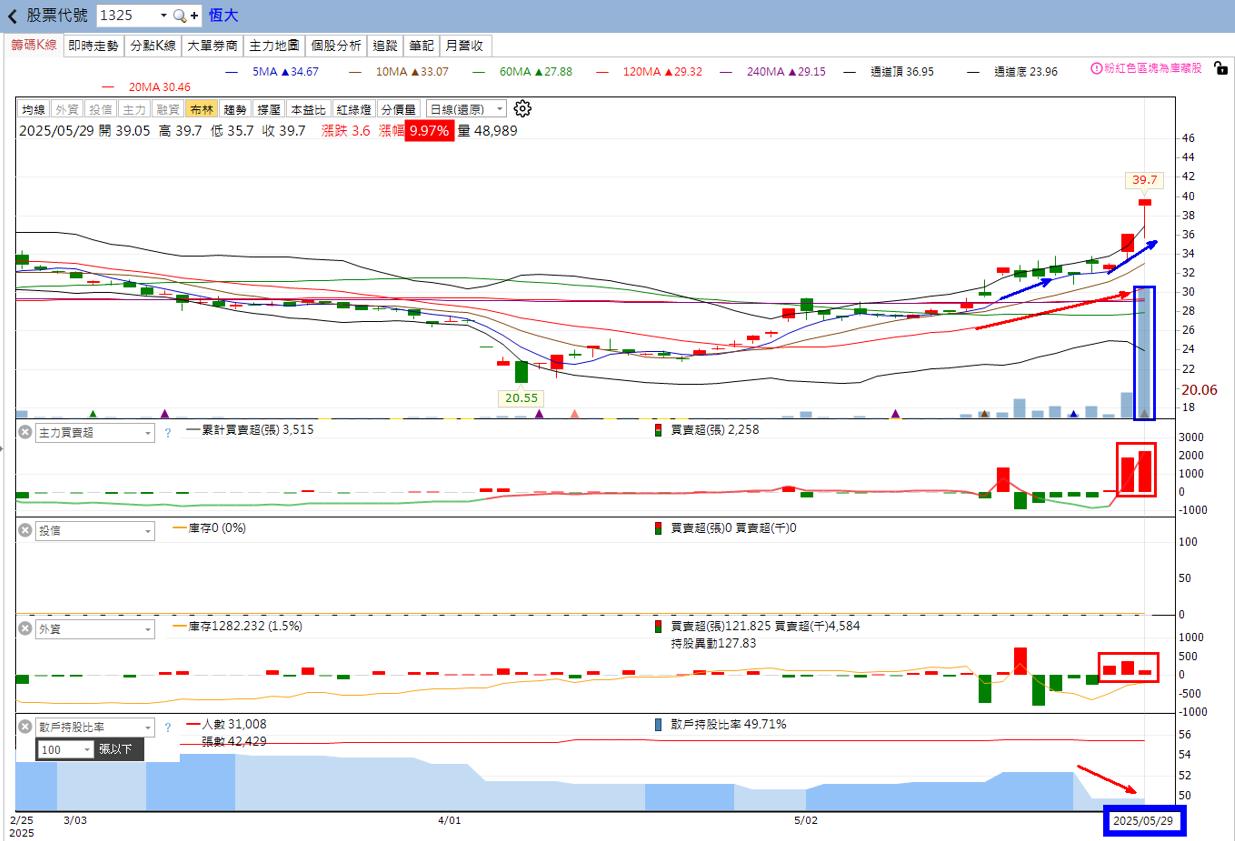Click the plus add-to-watchlist icon
Image resolution: width=1235 pixels, height=841 pixels.
click(194, 16)
